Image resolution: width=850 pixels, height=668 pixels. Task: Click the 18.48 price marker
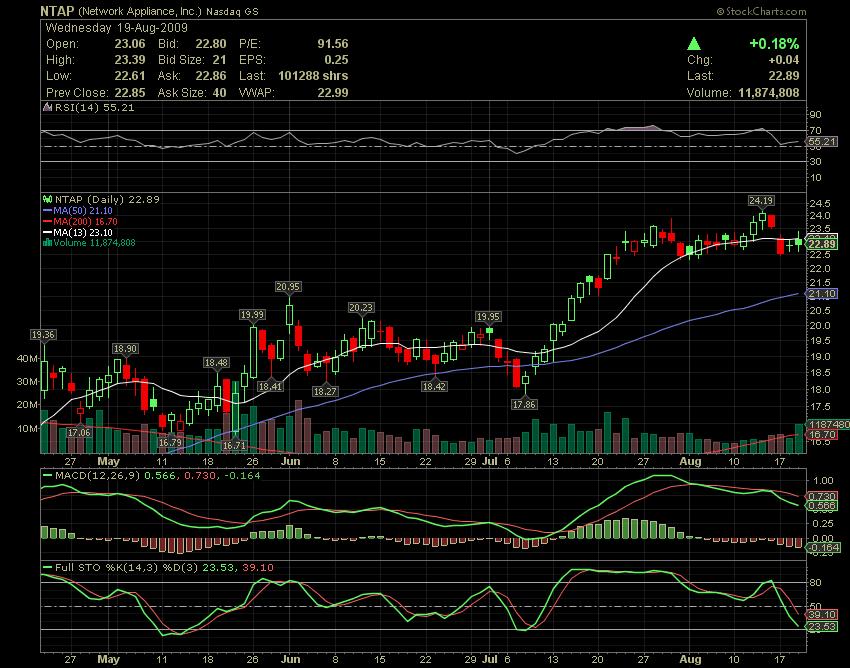tap(216, 363)
